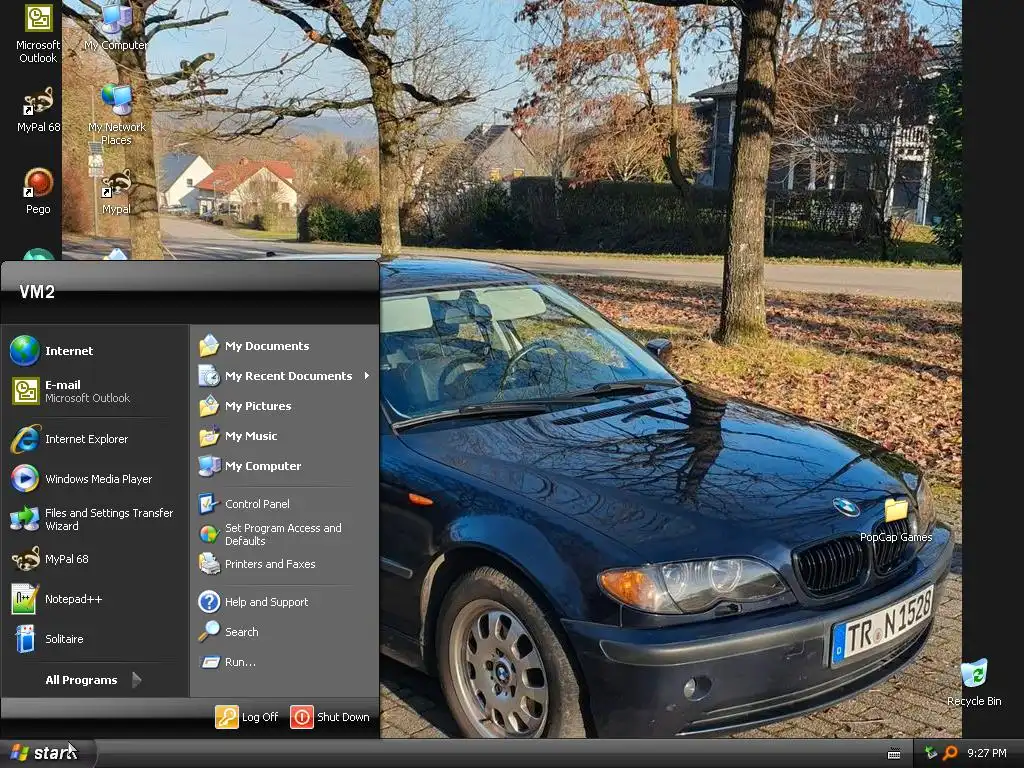Open Set Program Access and Defaults
This screenshot has width=1024, height=768.
click(x=285, y=534)
